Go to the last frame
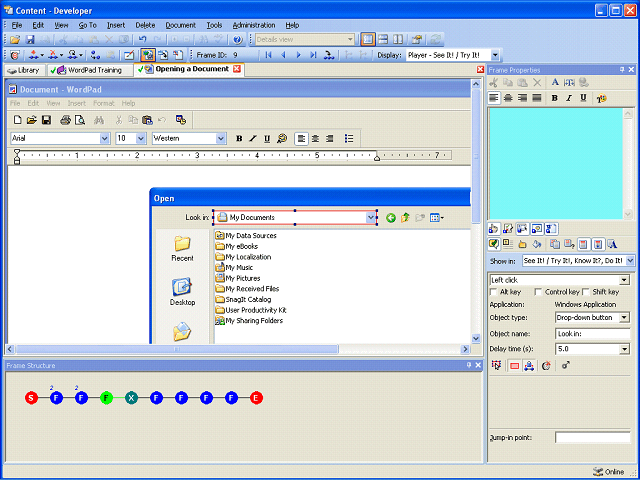 (x=313, y=55)
